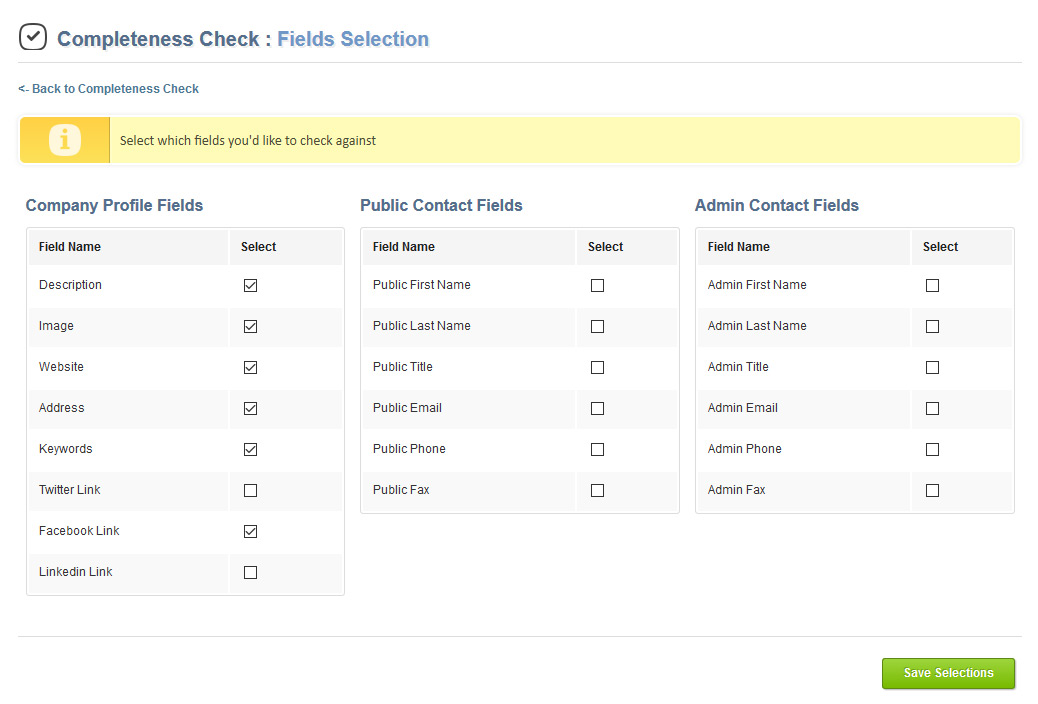Click the yellow information icon
The image size is (1038, 704).
tap(64, 139)
